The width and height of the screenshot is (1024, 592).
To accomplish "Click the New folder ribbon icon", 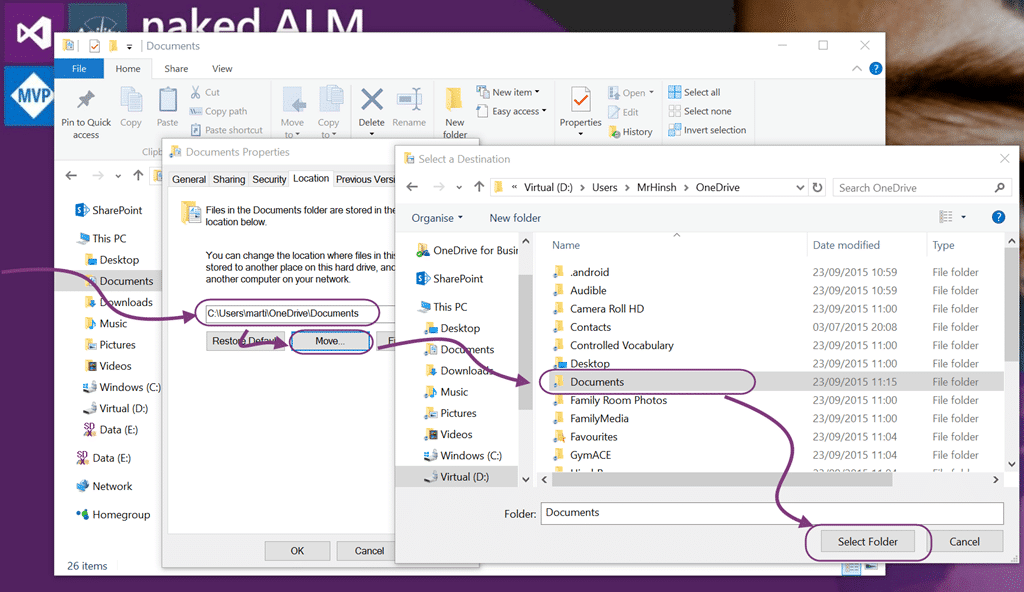I will coord(454,100).
